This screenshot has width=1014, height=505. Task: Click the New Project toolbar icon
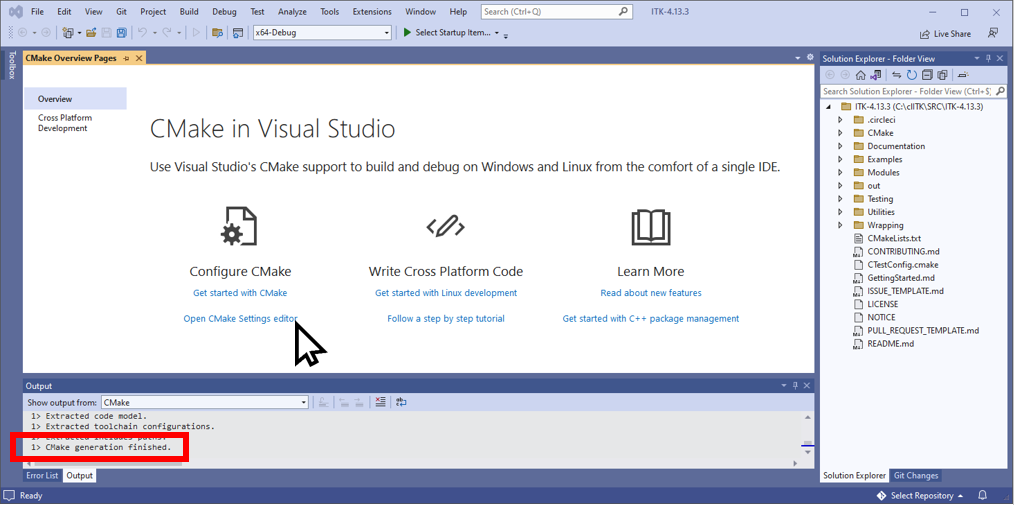67,32
